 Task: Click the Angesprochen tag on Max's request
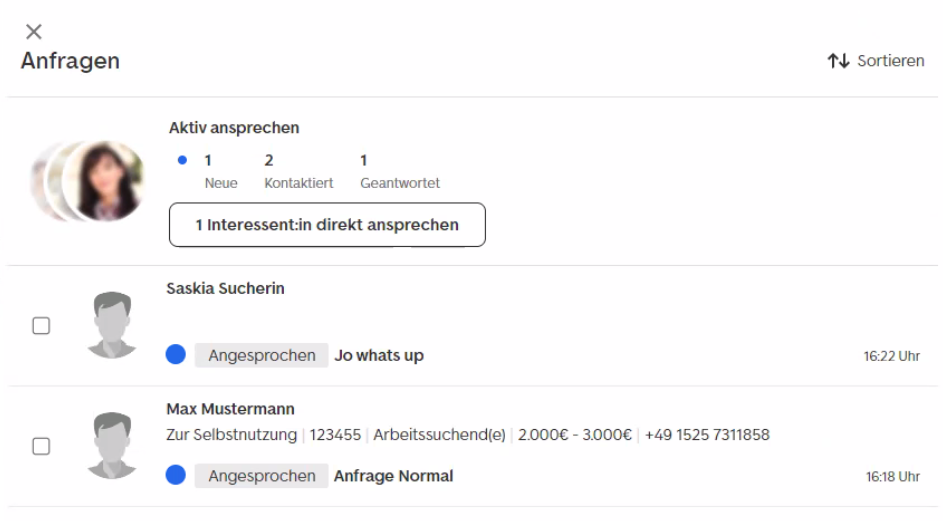[262, 476]
